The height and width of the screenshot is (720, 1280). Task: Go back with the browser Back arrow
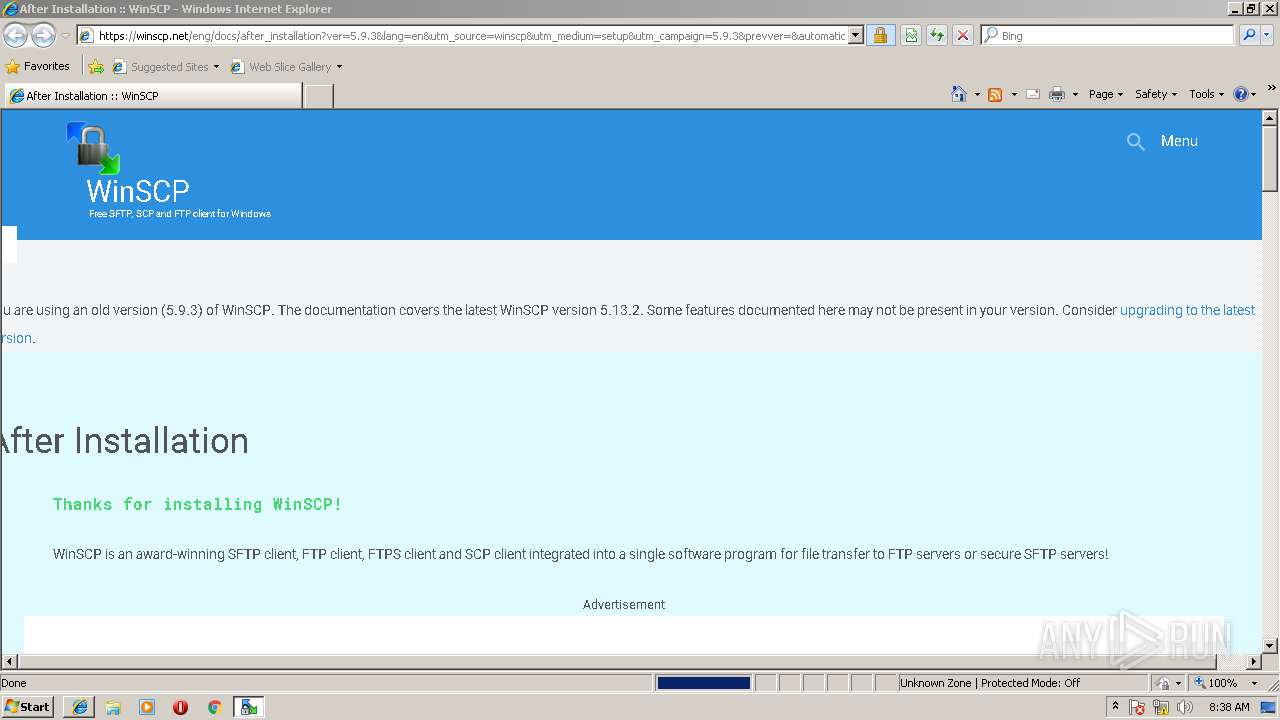[x=15, y=36]
